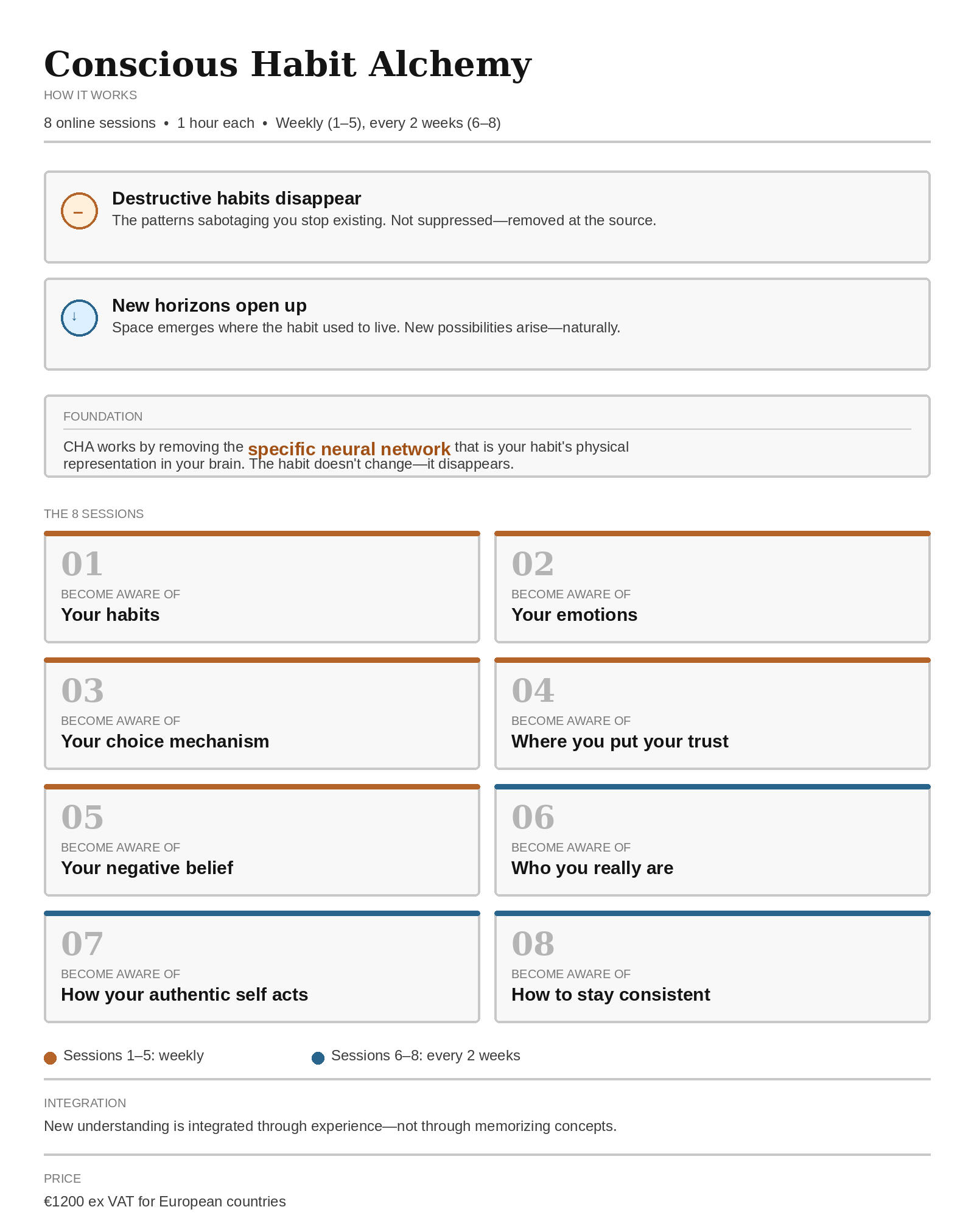Click the Destructive habits disappear heading
Viewport: 974px width, 1232px height.
tap(236, 198)
